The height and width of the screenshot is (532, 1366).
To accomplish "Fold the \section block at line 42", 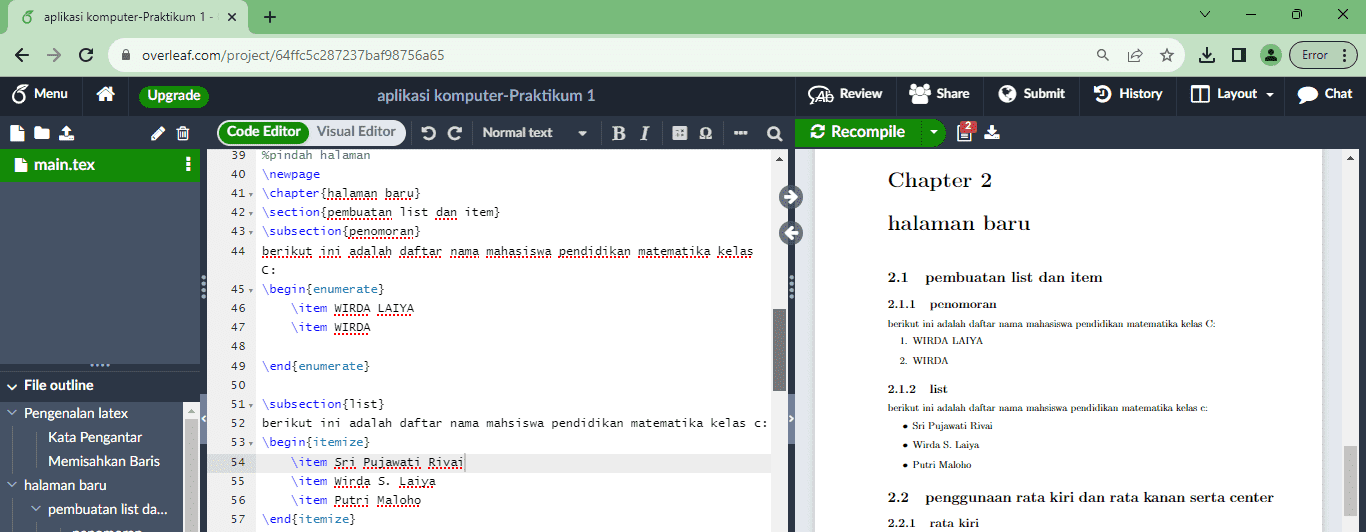I will (252, 213).
